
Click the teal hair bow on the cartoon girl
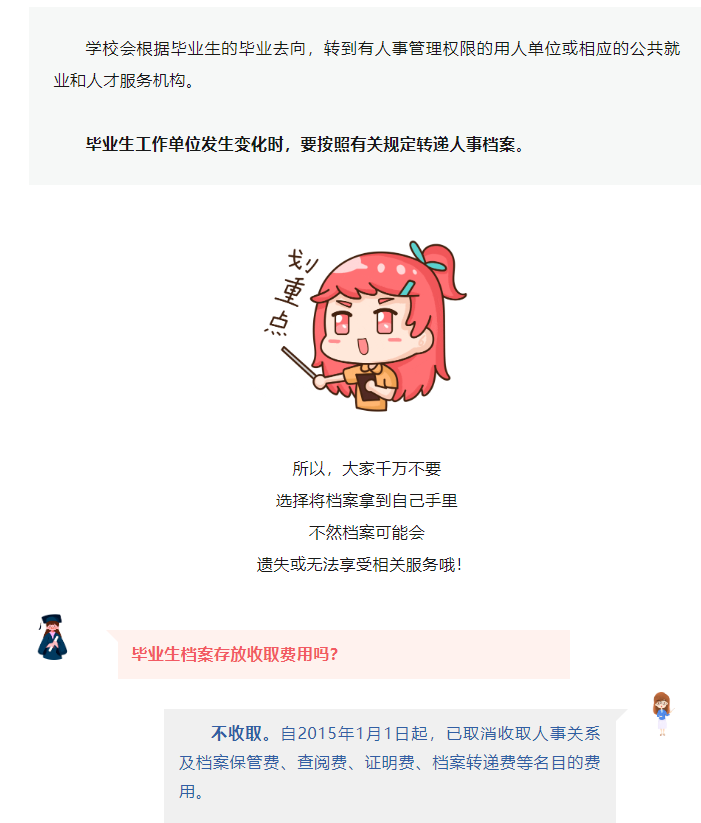(x=426, y=256)
